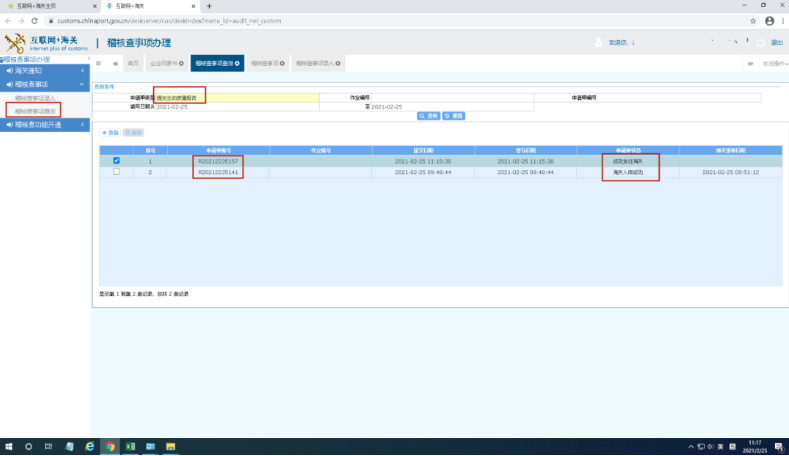Open the 申请单类型 yellow dropdown field
The height and width of the screenshot is (456, 789).
tap(237, 98)
